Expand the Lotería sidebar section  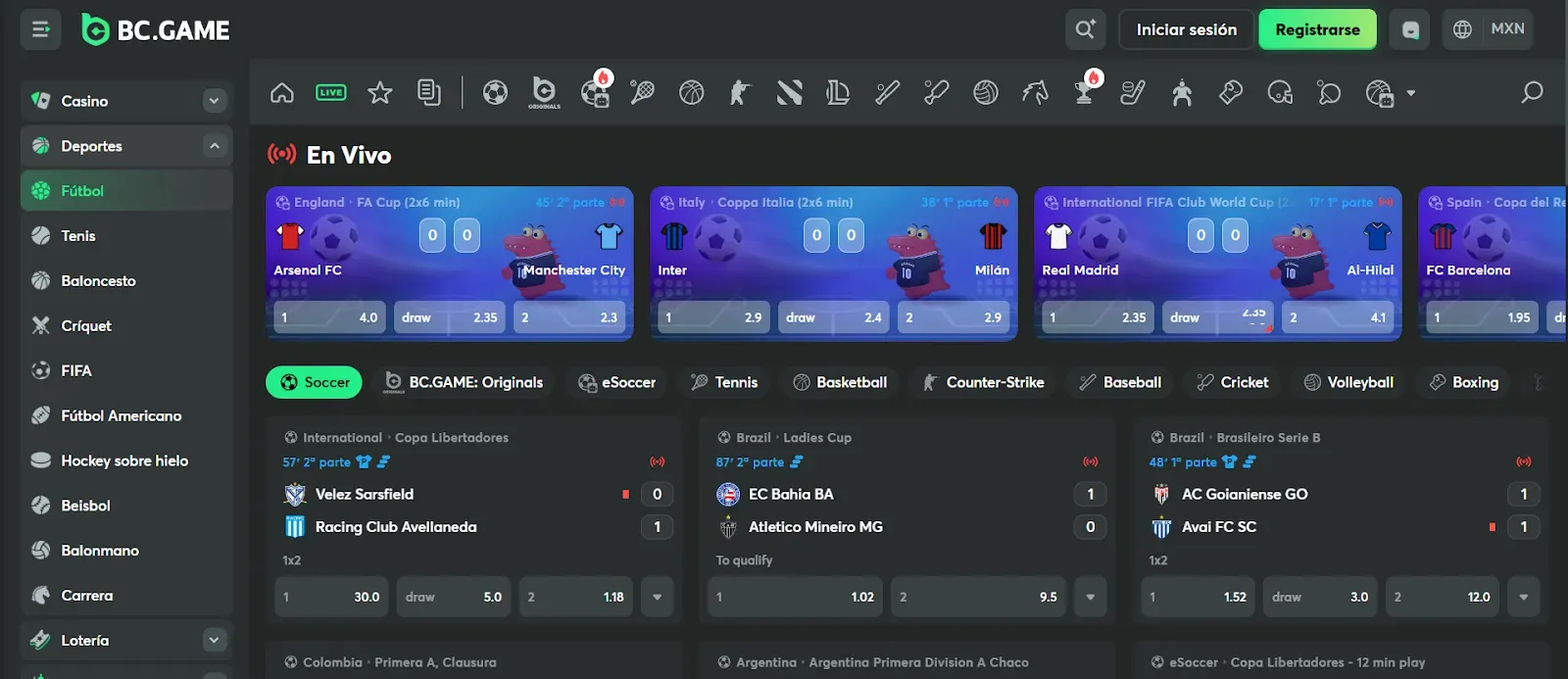point(215,640)
